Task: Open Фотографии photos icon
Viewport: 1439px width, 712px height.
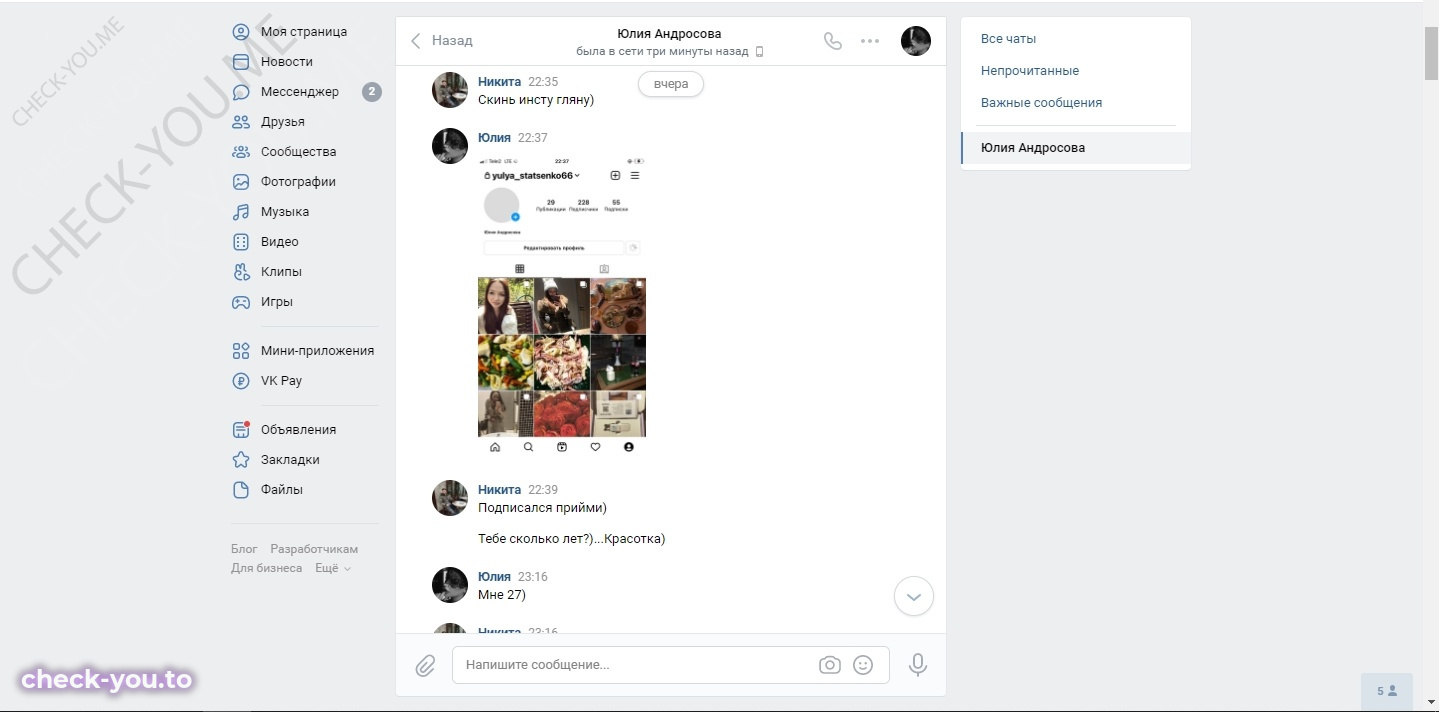Action: [x=241, y=182]
